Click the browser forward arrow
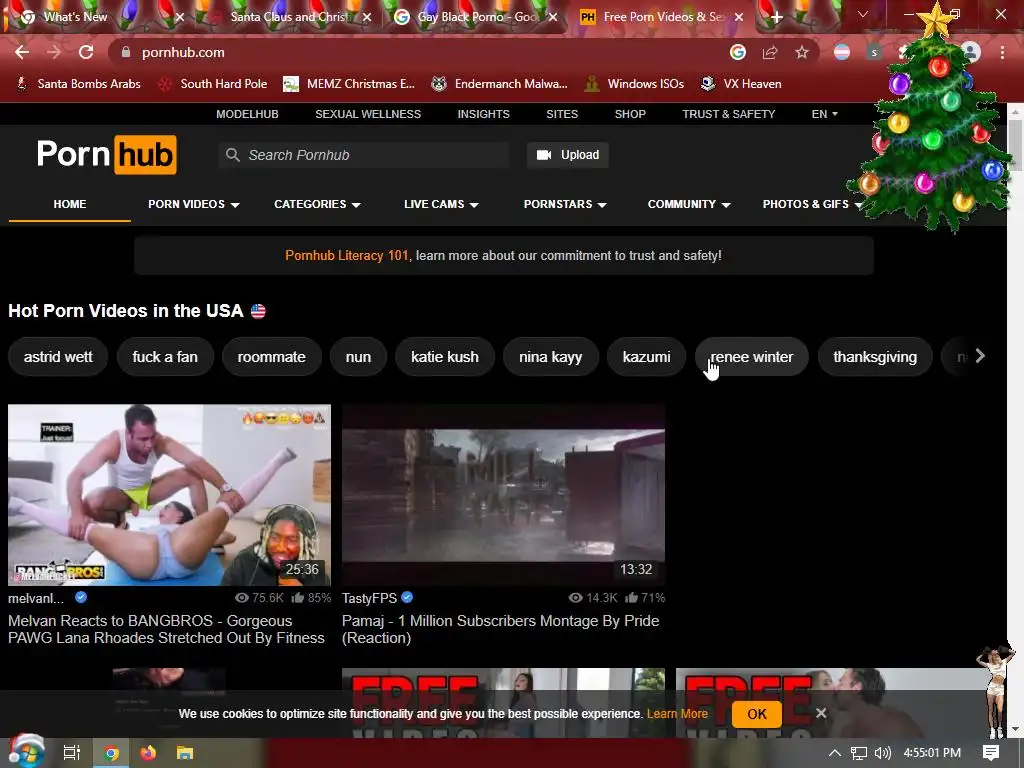This screenshot has height=768, width=1024. point(54,52)
